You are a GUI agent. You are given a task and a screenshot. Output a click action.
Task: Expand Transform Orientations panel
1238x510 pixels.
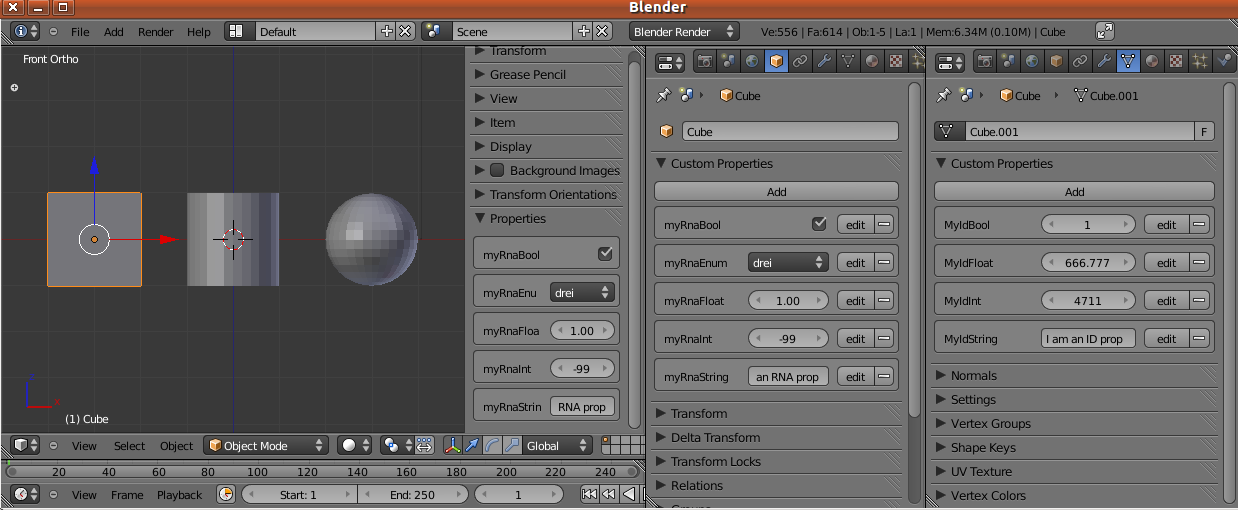[x=548, y=194]
